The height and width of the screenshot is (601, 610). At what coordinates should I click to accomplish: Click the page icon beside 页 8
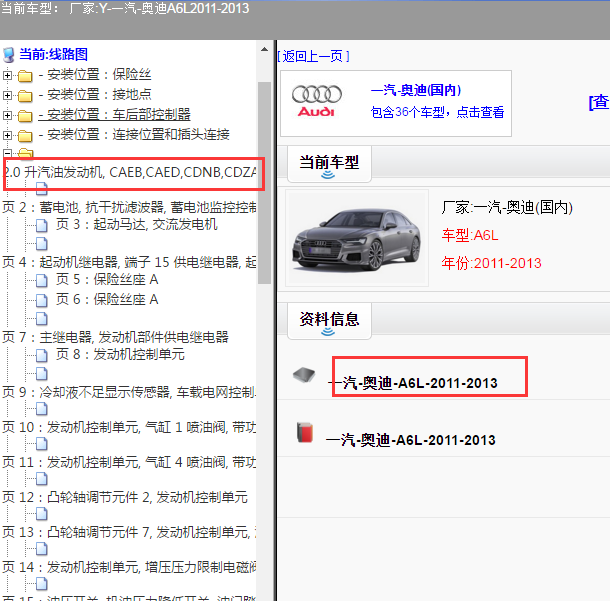[x=42, y=355]
